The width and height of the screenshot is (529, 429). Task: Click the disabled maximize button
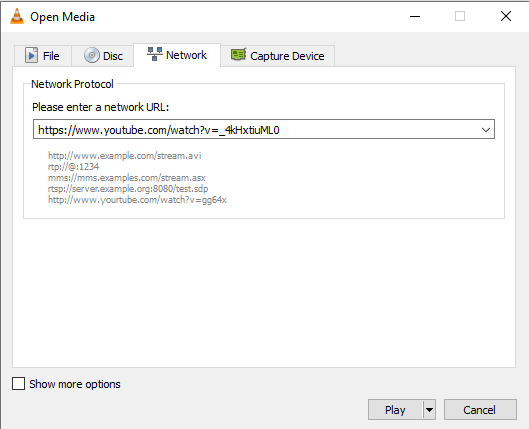pyautogui.click(x=460, y=16)
